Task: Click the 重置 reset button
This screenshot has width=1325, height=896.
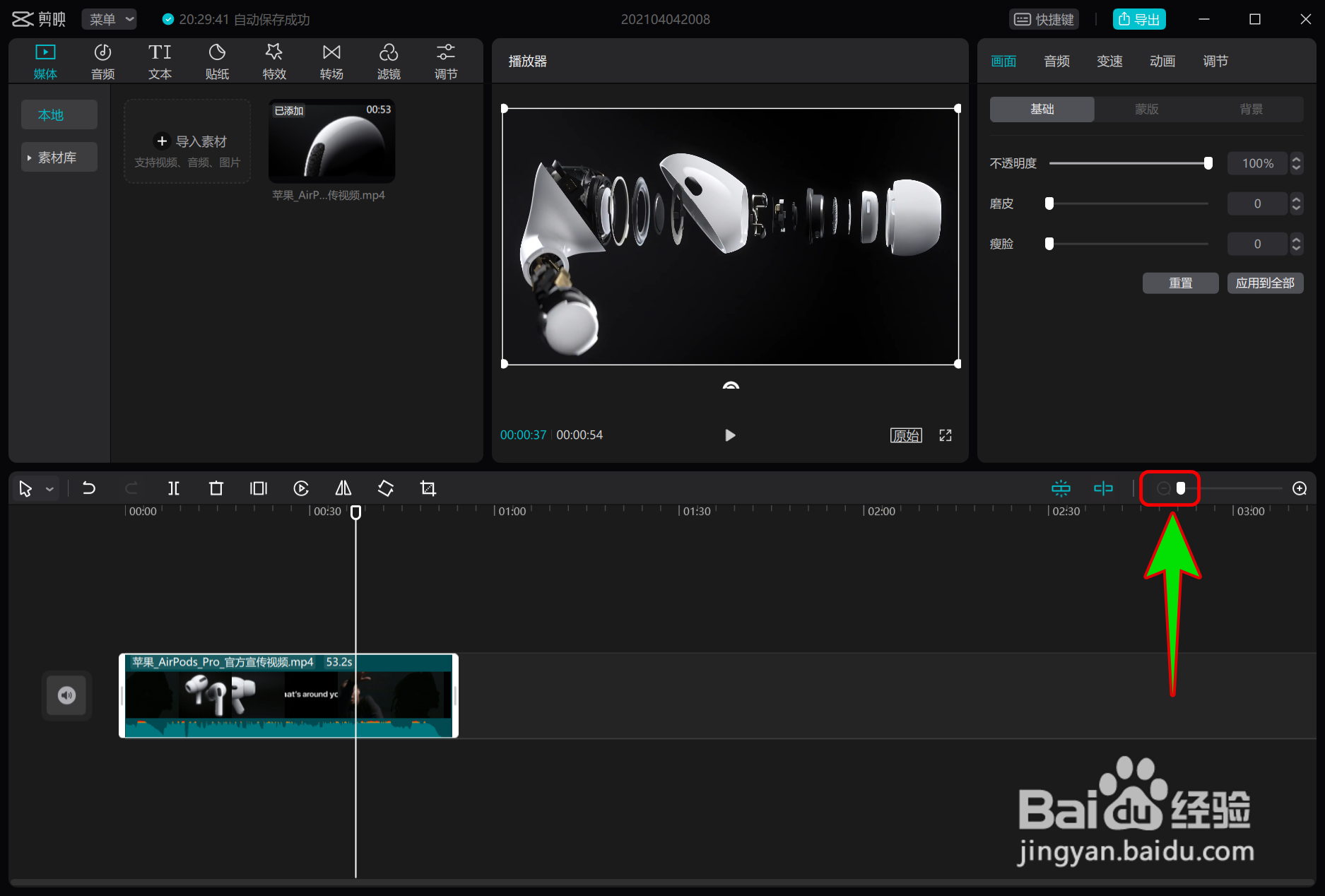Action: 1180,283
